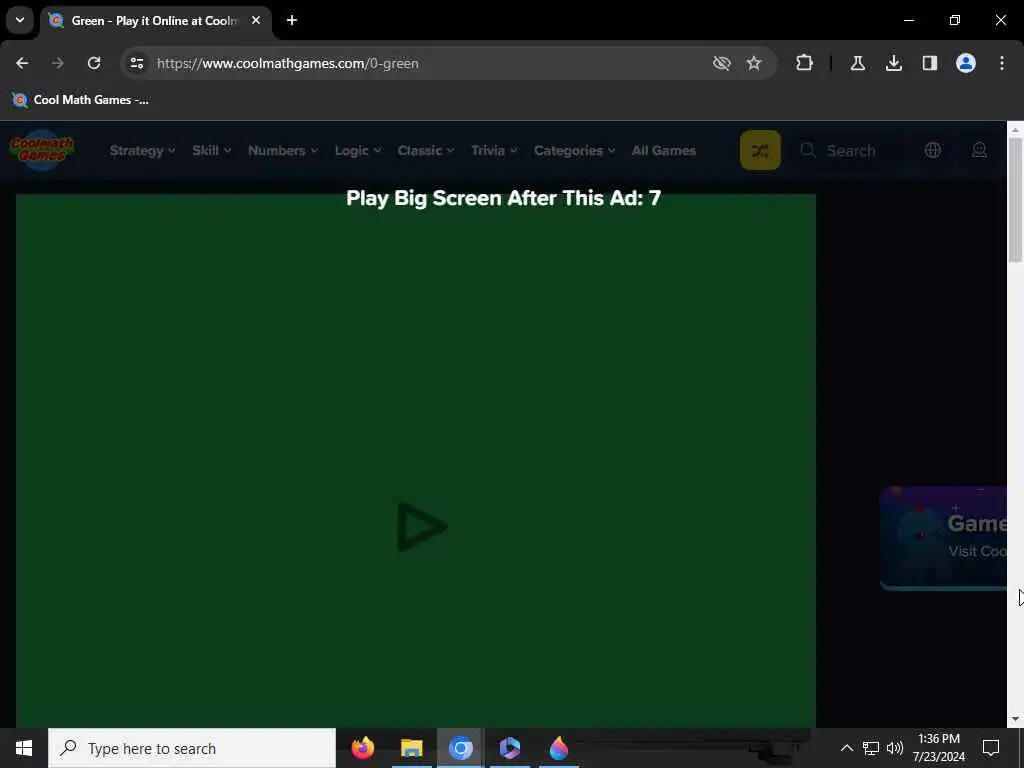Click the page vertical scrollbar thumb

(1015, 199)
